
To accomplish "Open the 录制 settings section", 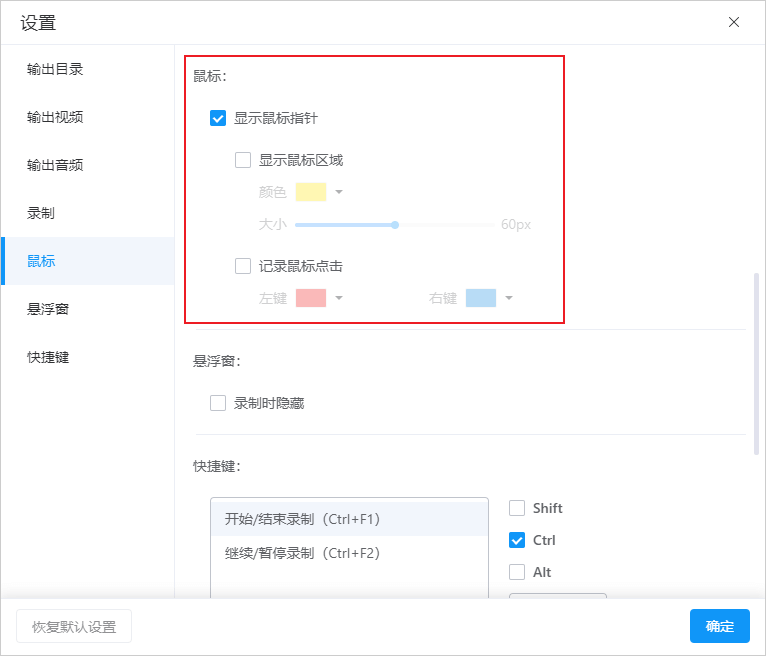I will (x=88, y=213).
